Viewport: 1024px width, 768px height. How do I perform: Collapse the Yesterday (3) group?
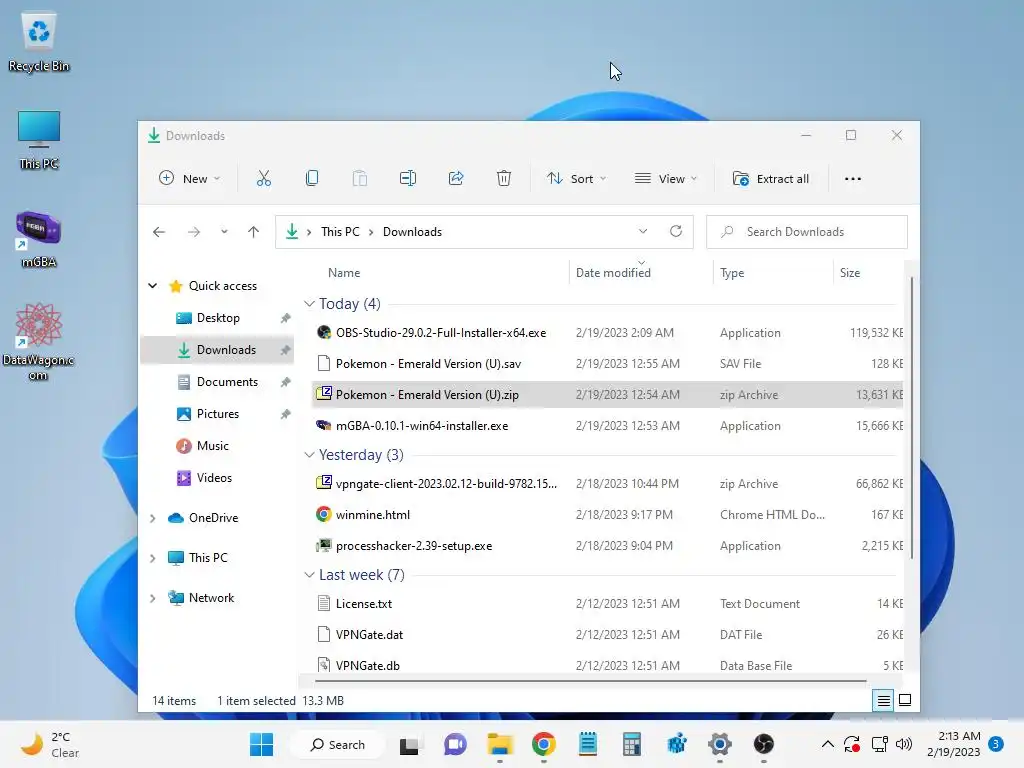[310, 455]
